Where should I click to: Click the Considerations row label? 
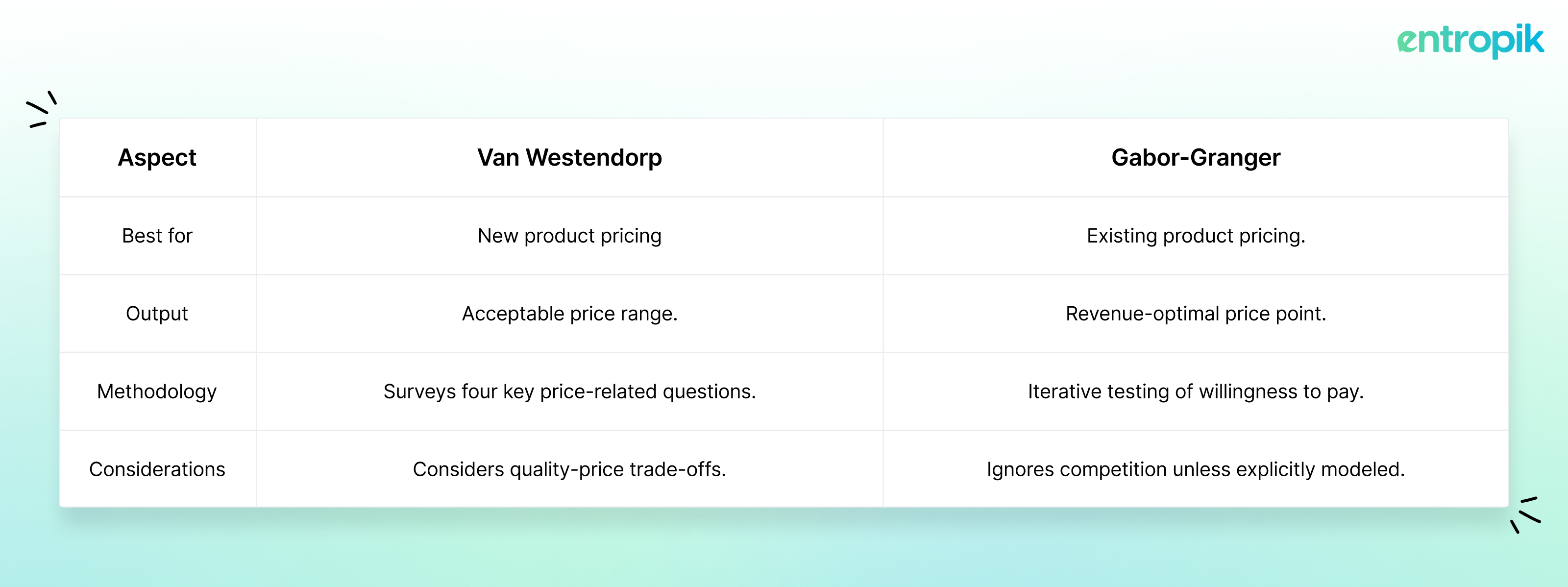(x=157, y=469)
